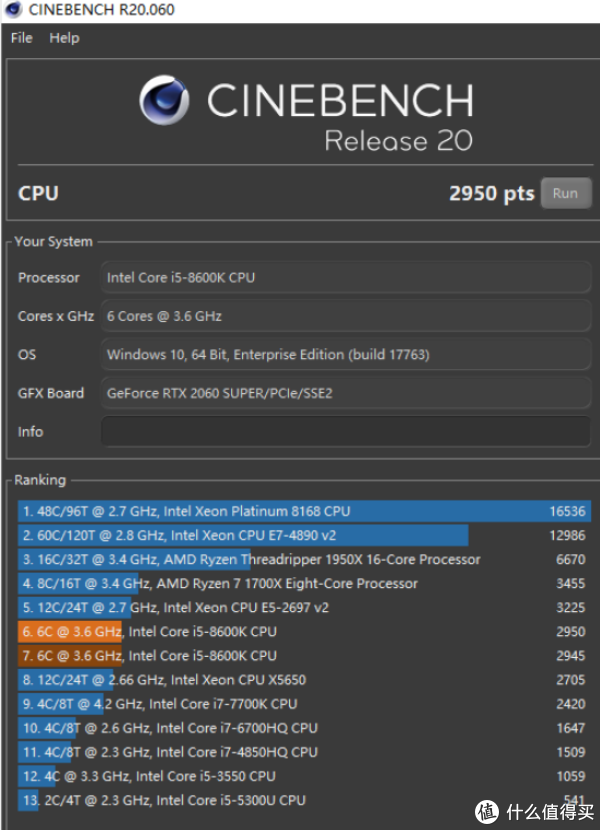The width and height of the screenshot is (600, 830).
Task: Click the Cinebench title bar app icon
Action: (13, 9)
